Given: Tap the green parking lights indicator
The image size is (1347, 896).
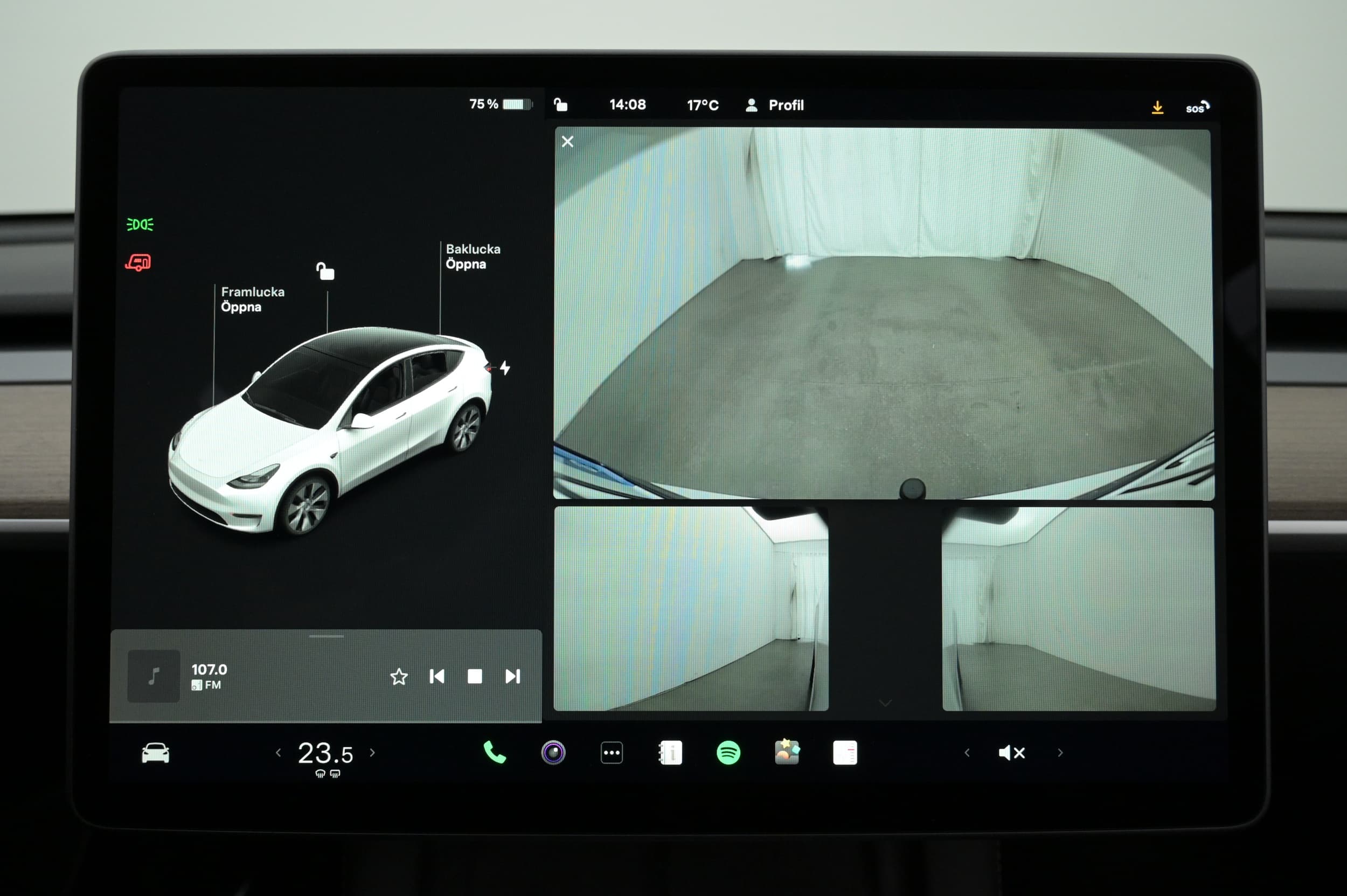Looking at the screenshot, I should click(140, 225).
